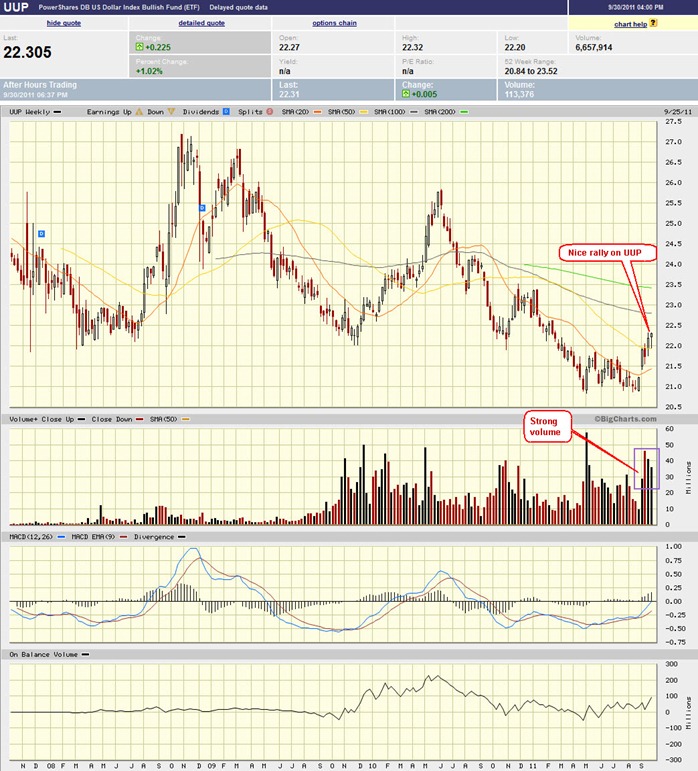Click the 11 year label on time axis
Screen dimensions: 698x771
533,766
